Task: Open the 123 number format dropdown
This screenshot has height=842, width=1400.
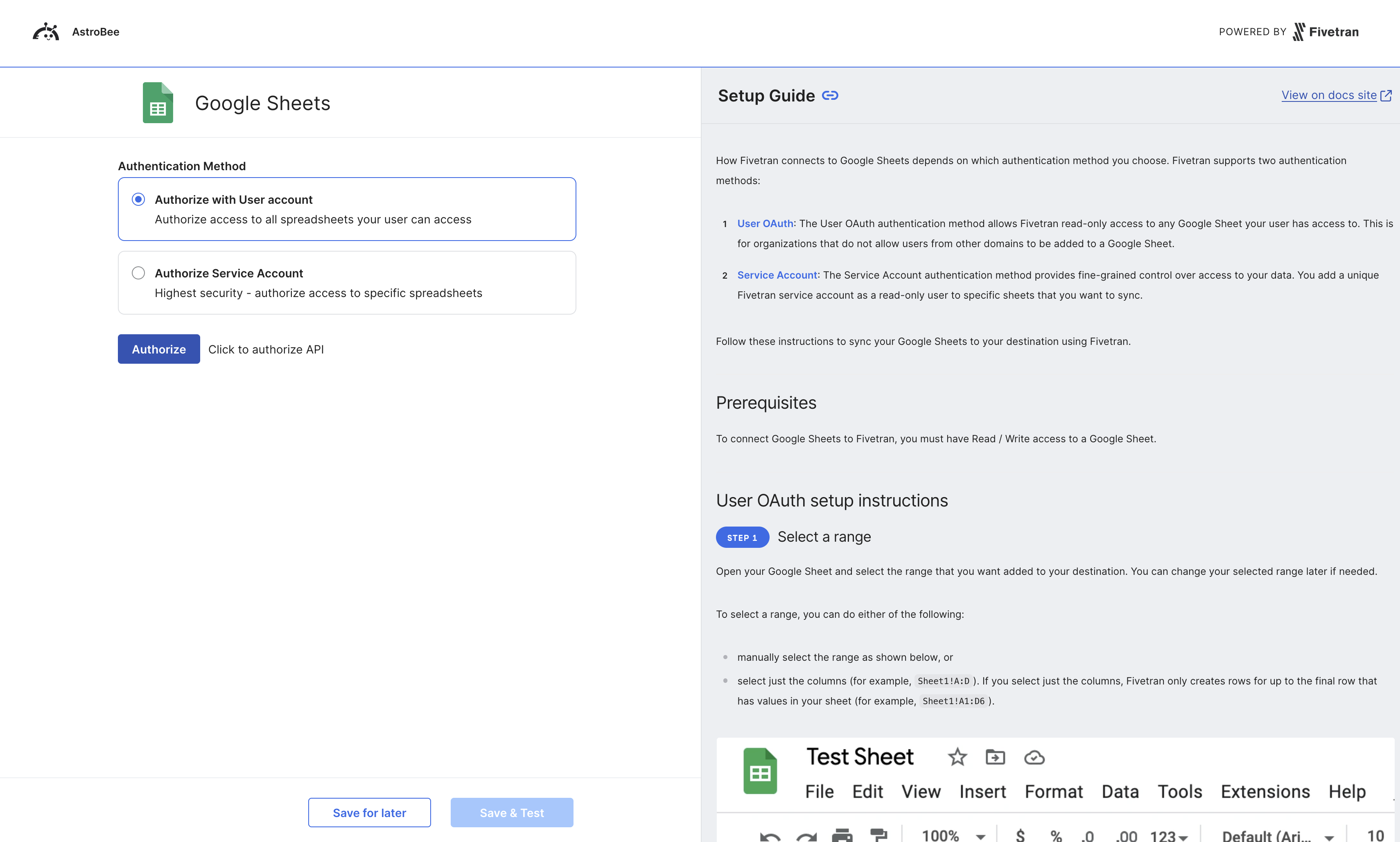Action: [x=1183, y=837]
